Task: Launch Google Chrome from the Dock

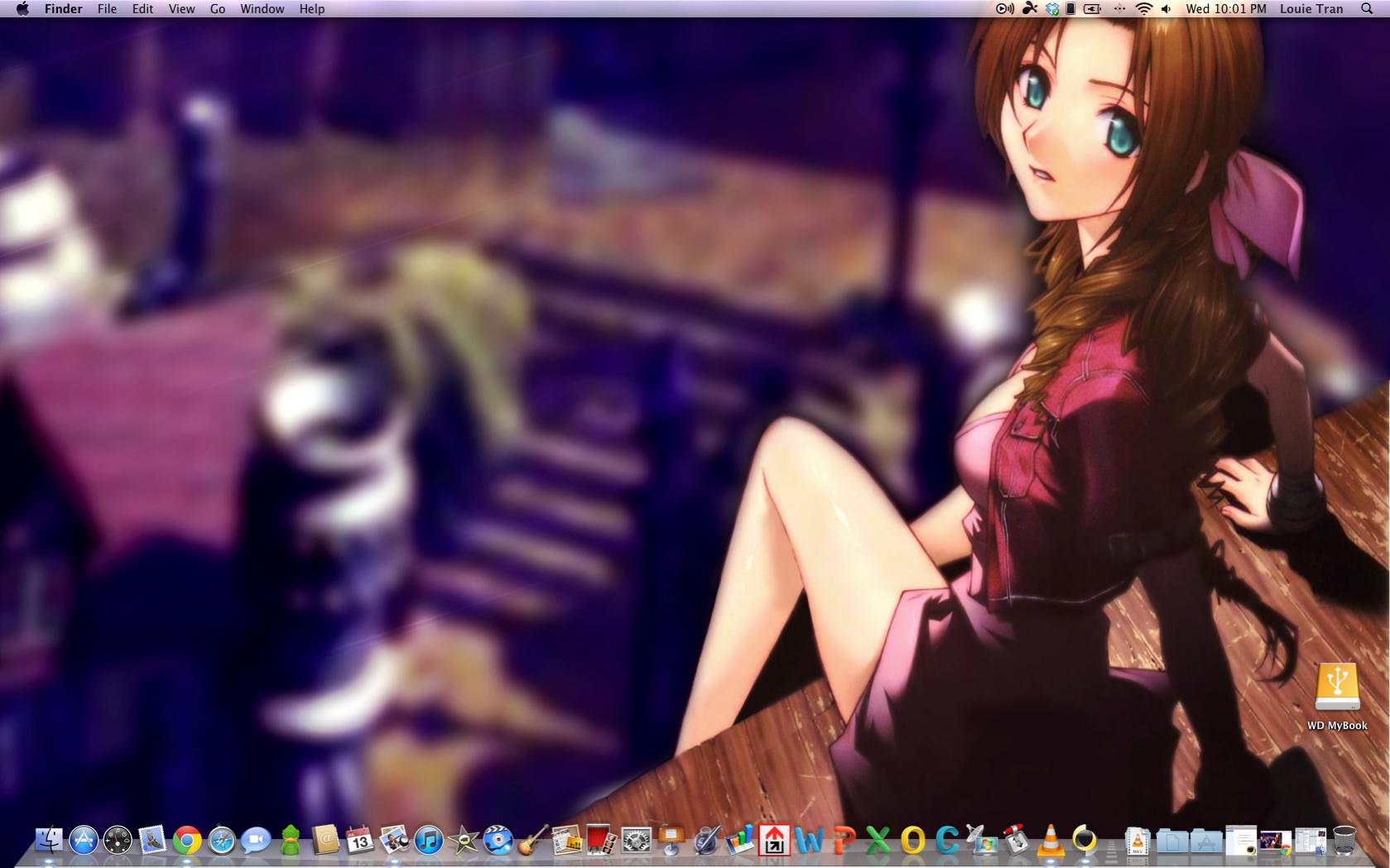Action: tap(187, 841)
